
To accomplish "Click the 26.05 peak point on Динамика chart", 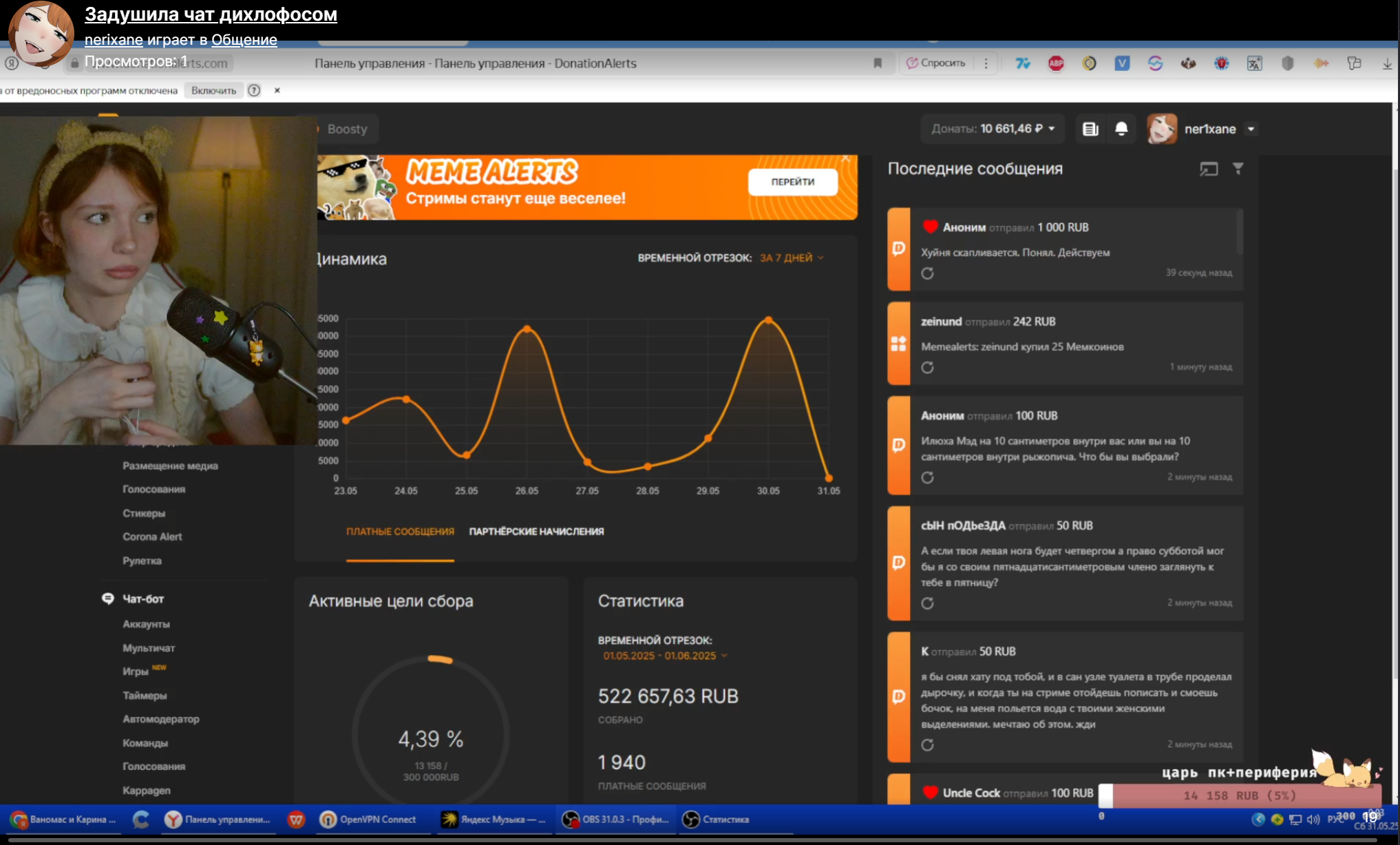I will pos(527,329).
